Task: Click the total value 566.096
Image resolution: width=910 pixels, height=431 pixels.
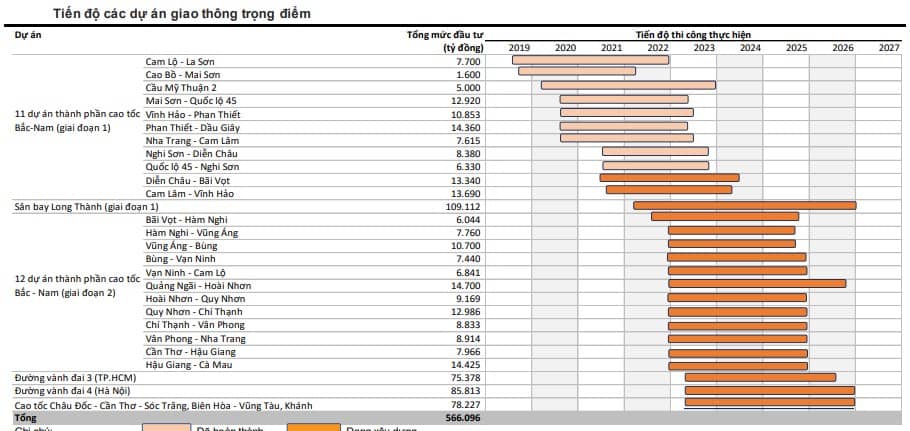Action: click(x=461, y=418)
